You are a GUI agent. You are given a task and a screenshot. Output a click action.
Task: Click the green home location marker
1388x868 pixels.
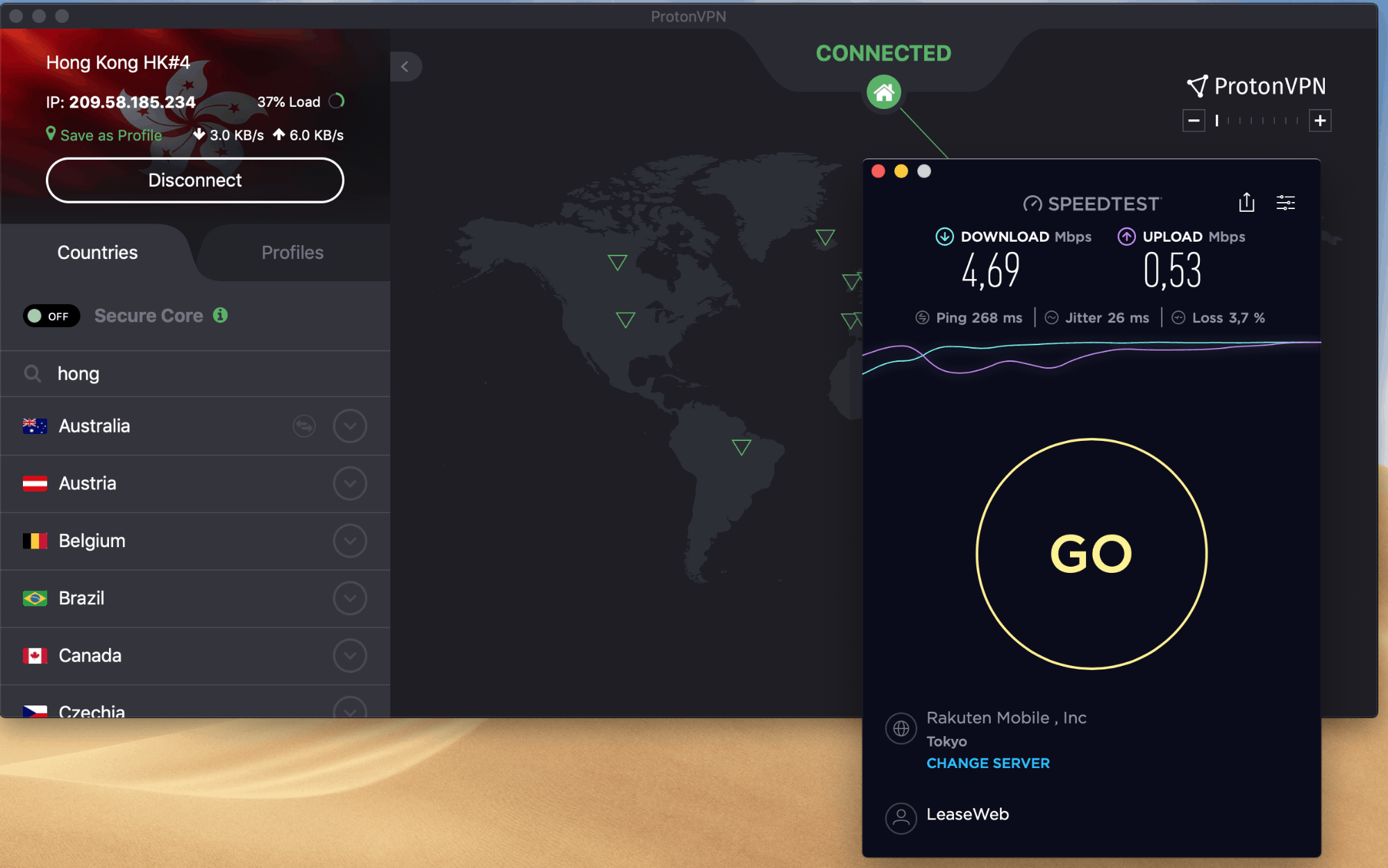point(883,92)
